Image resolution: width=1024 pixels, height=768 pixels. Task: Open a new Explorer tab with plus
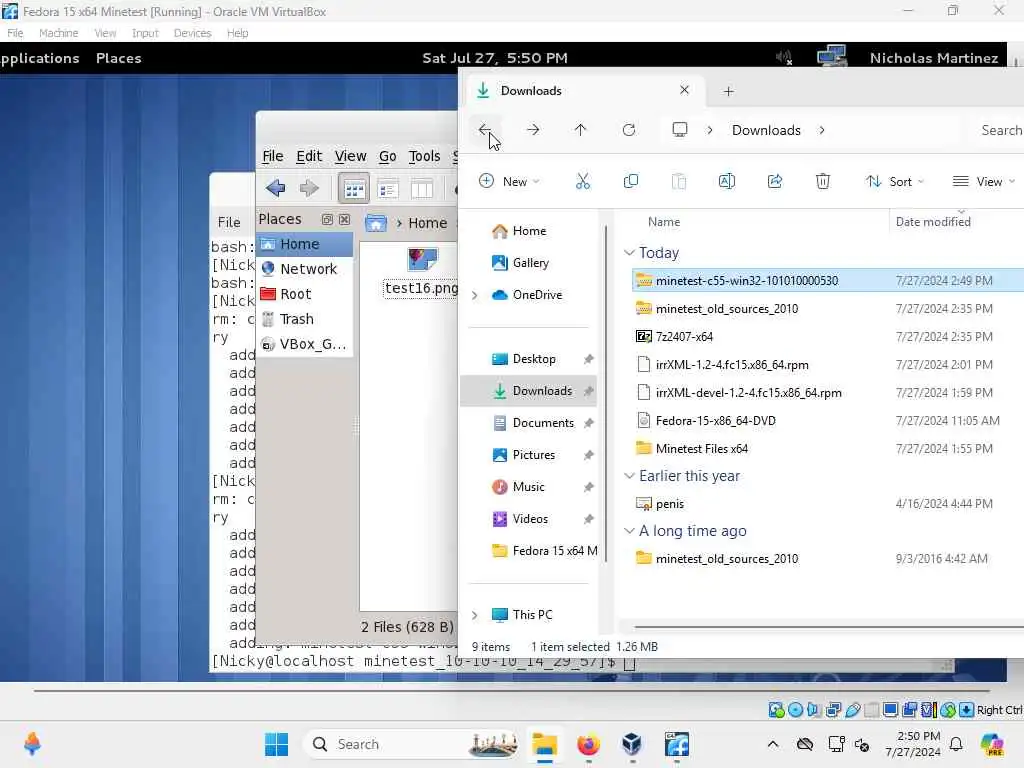(x=729, y=91)
